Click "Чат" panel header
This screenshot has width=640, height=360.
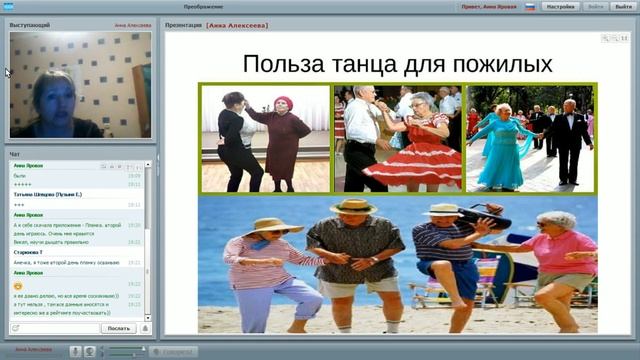(14, 154)
